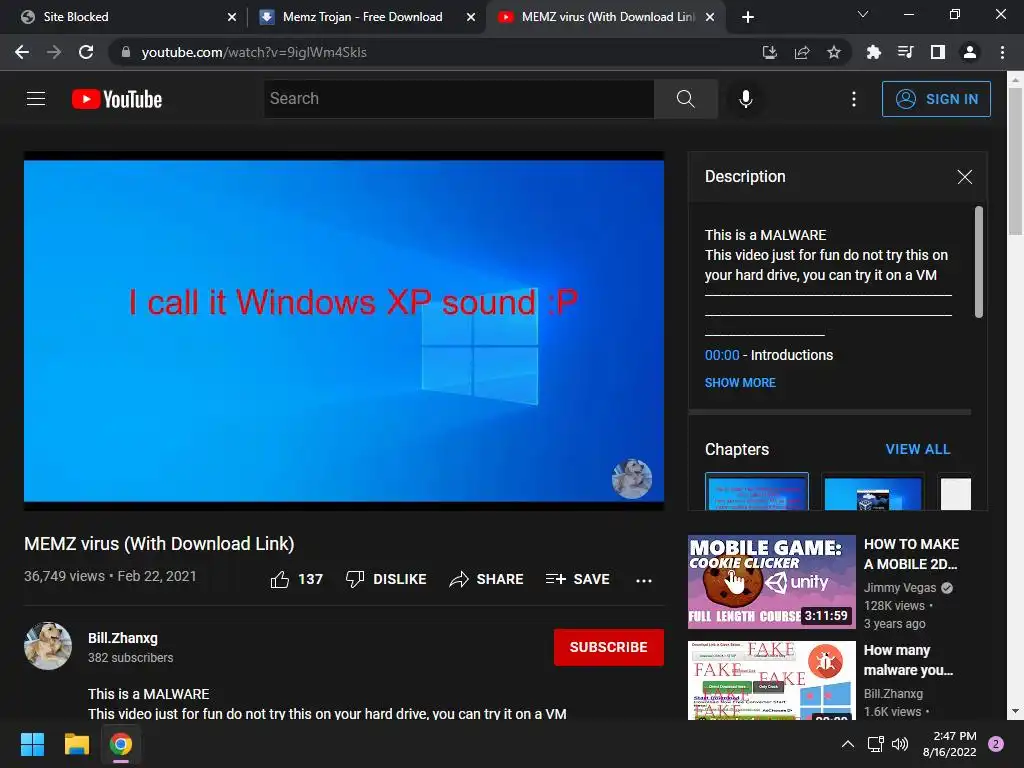Open Bill.Zhanxg channel avatar
This screenshot has height=768, width=1024.
click(48, 646)
